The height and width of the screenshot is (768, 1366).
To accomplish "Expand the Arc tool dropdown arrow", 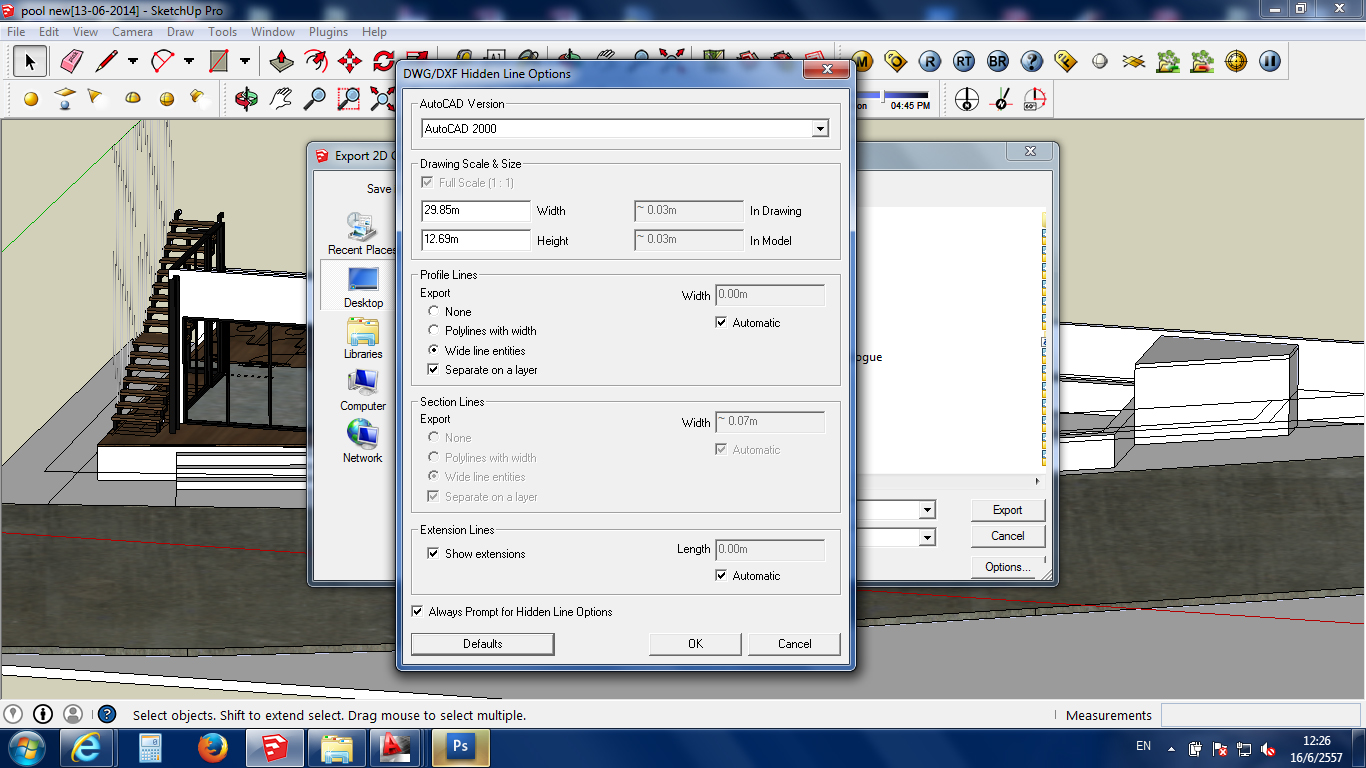I will click(189, 62).
